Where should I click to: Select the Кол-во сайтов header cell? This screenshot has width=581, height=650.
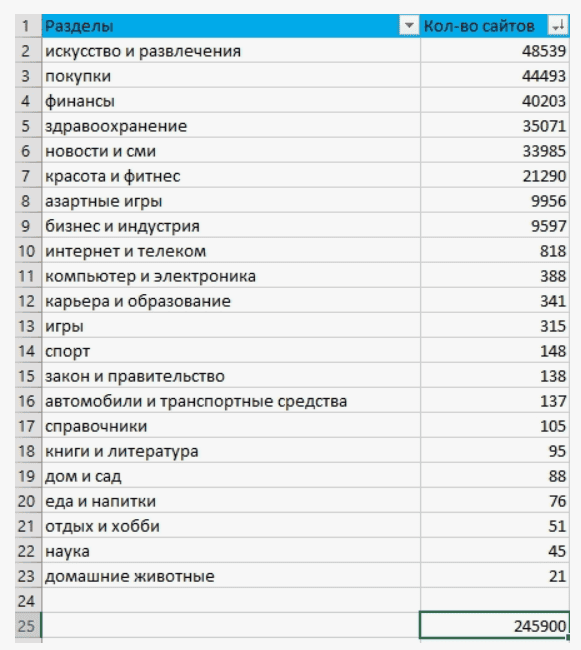click(x=495, y=26)
